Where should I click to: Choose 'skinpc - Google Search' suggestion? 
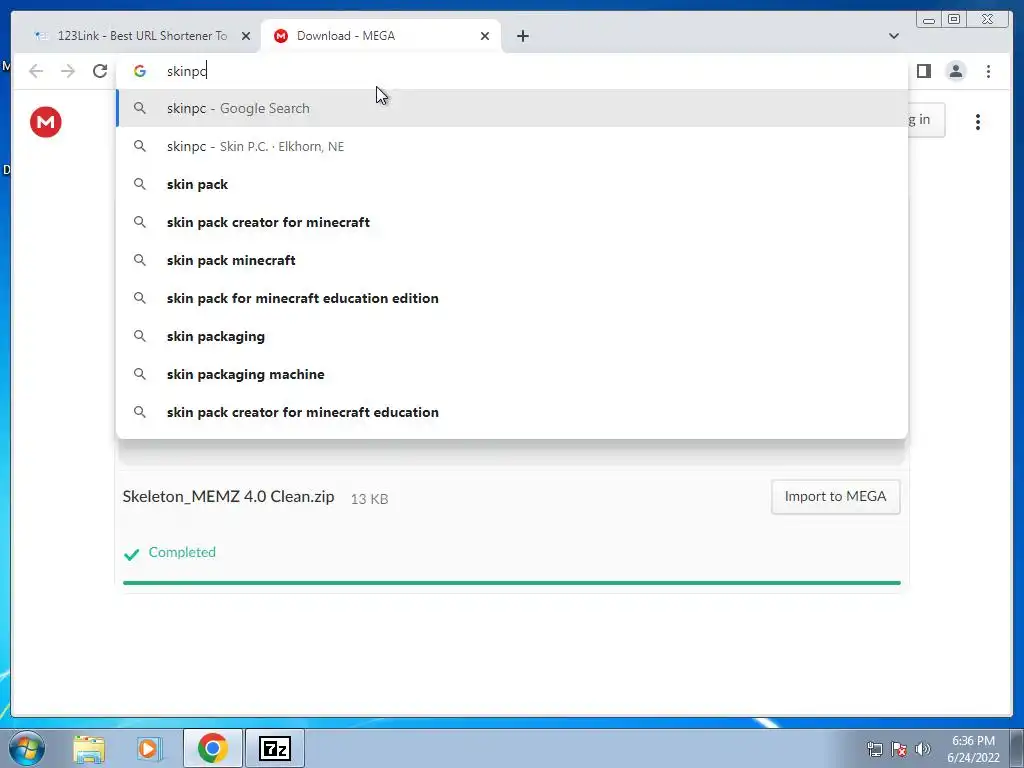coord(512,108)
